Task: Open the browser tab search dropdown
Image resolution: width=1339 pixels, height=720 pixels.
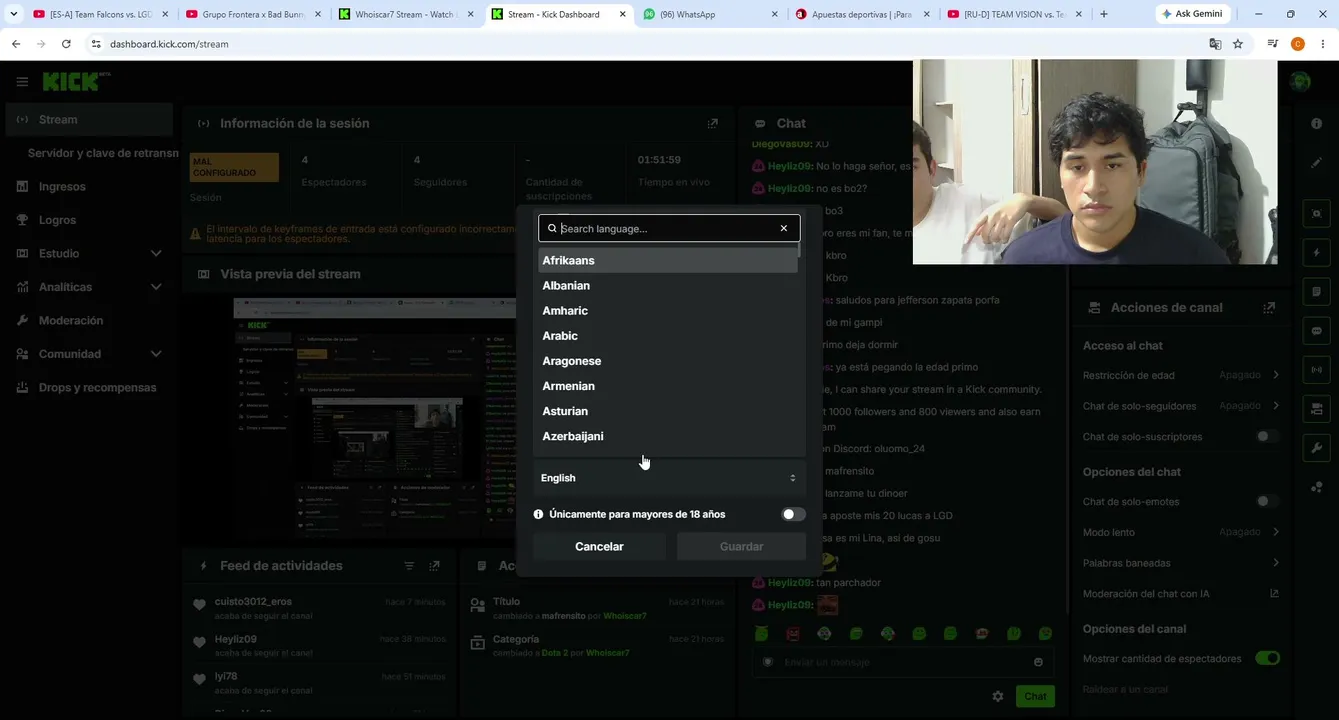Action: (x=13, y=14)
